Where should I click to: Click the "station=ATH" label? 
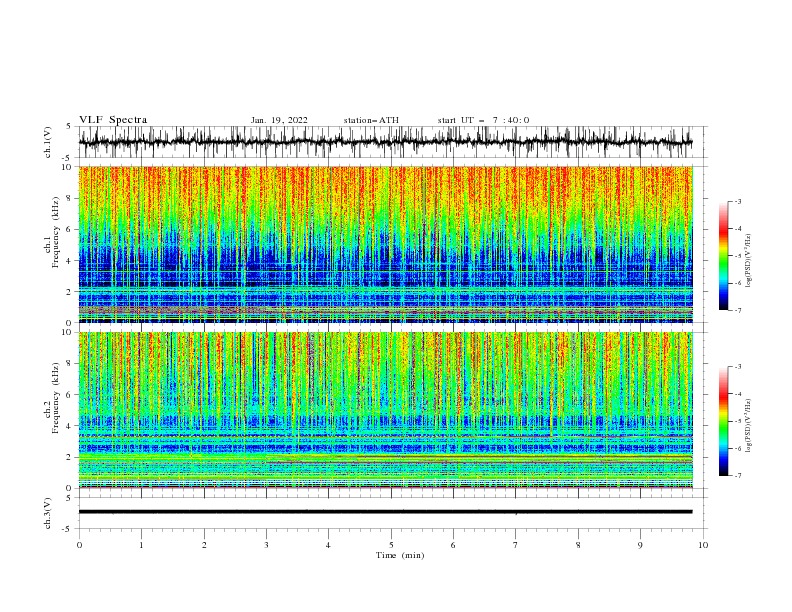coord(371,120)
